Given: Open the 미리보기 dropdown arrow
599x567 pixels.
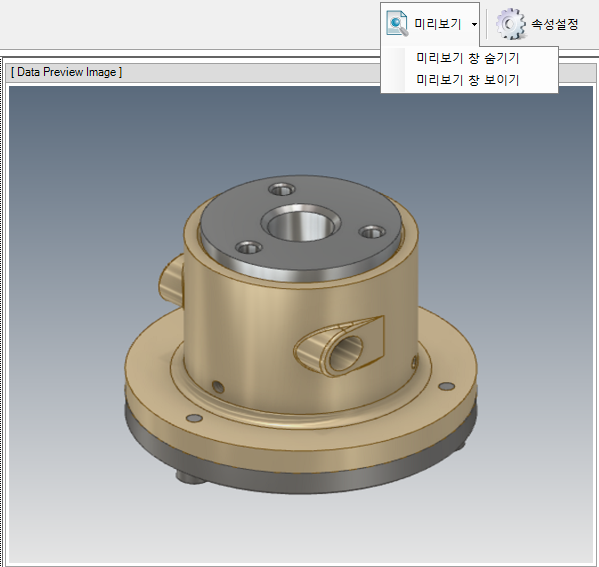Looking at the screenshot, I should pyautogui.click(x=474, y=24).
